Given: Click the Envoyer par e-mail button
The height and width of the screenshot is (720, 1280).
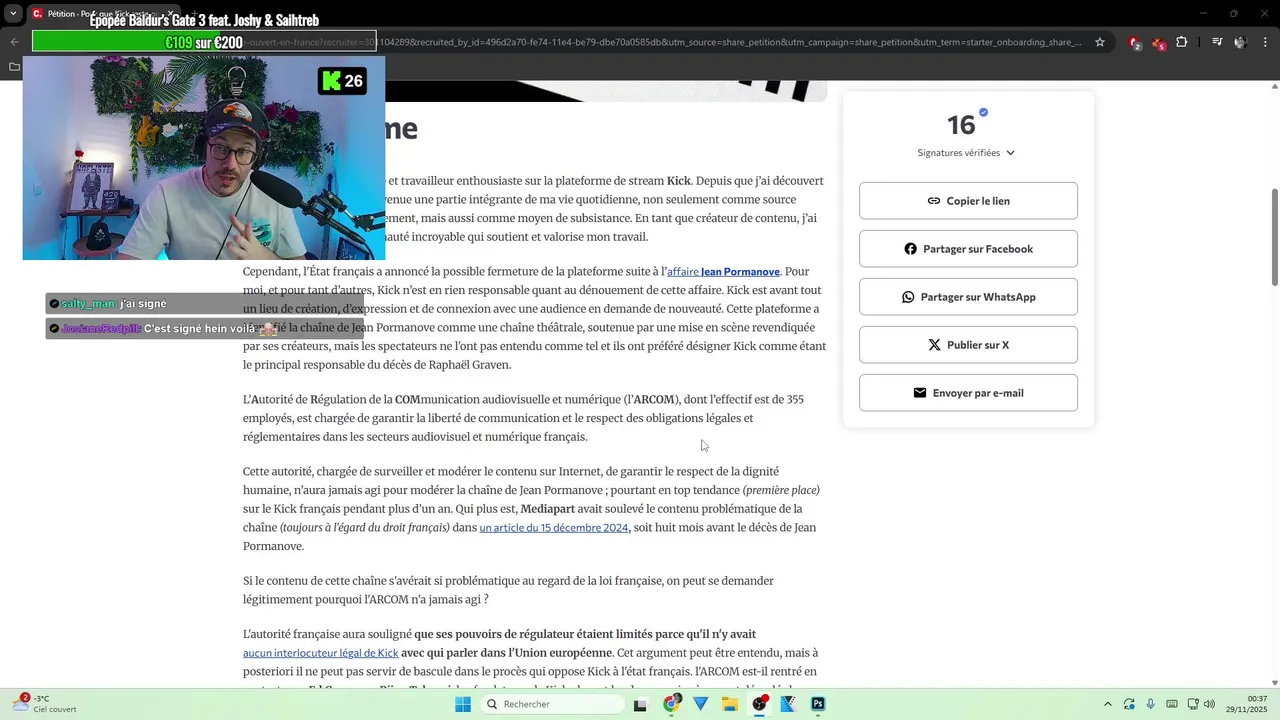Looking at the screenshot, I should [x=968, y=393].
